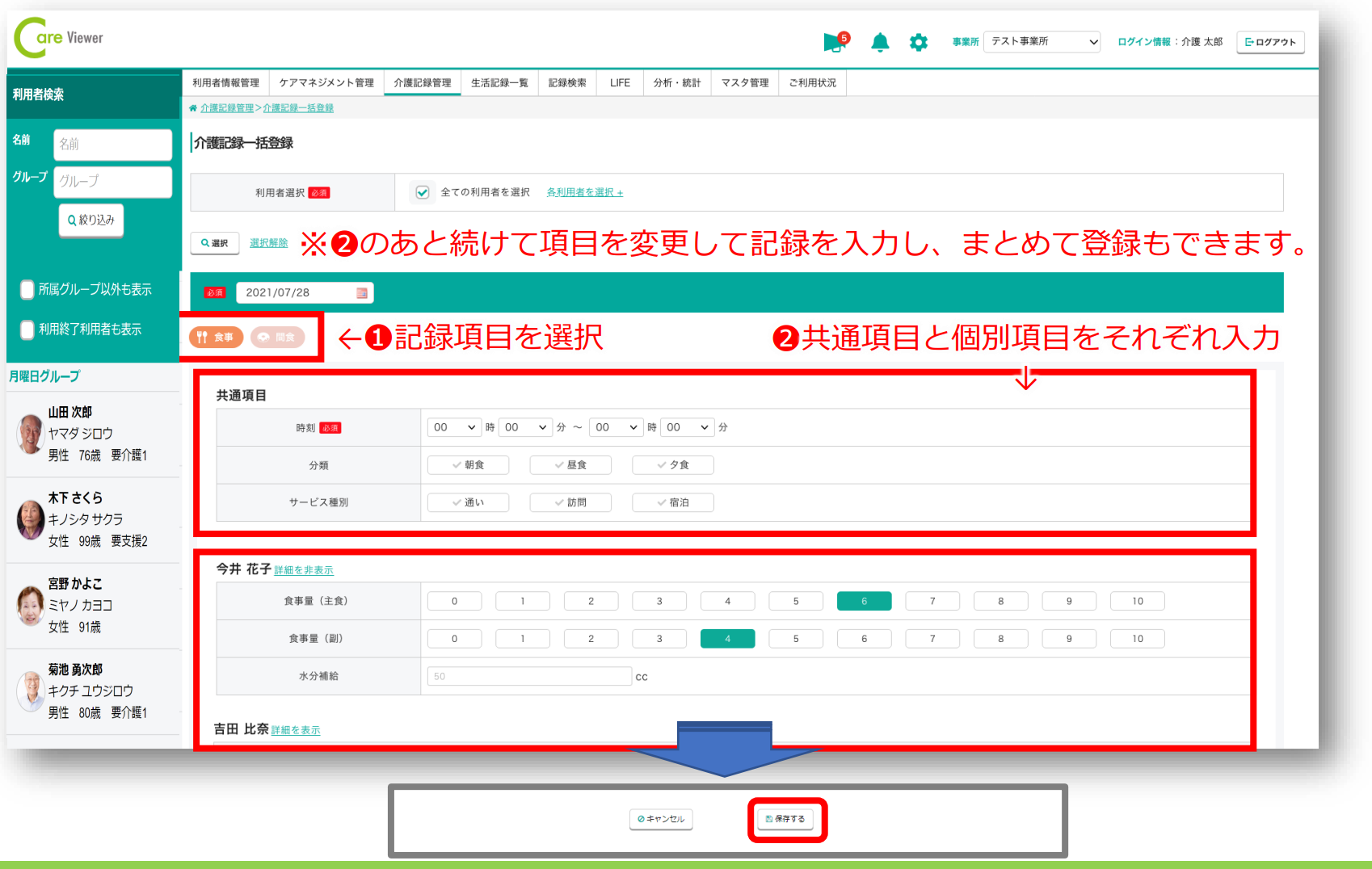Open the マスタ管理 tab
This screenshot has width=1372, height=869.
(744, 83)
